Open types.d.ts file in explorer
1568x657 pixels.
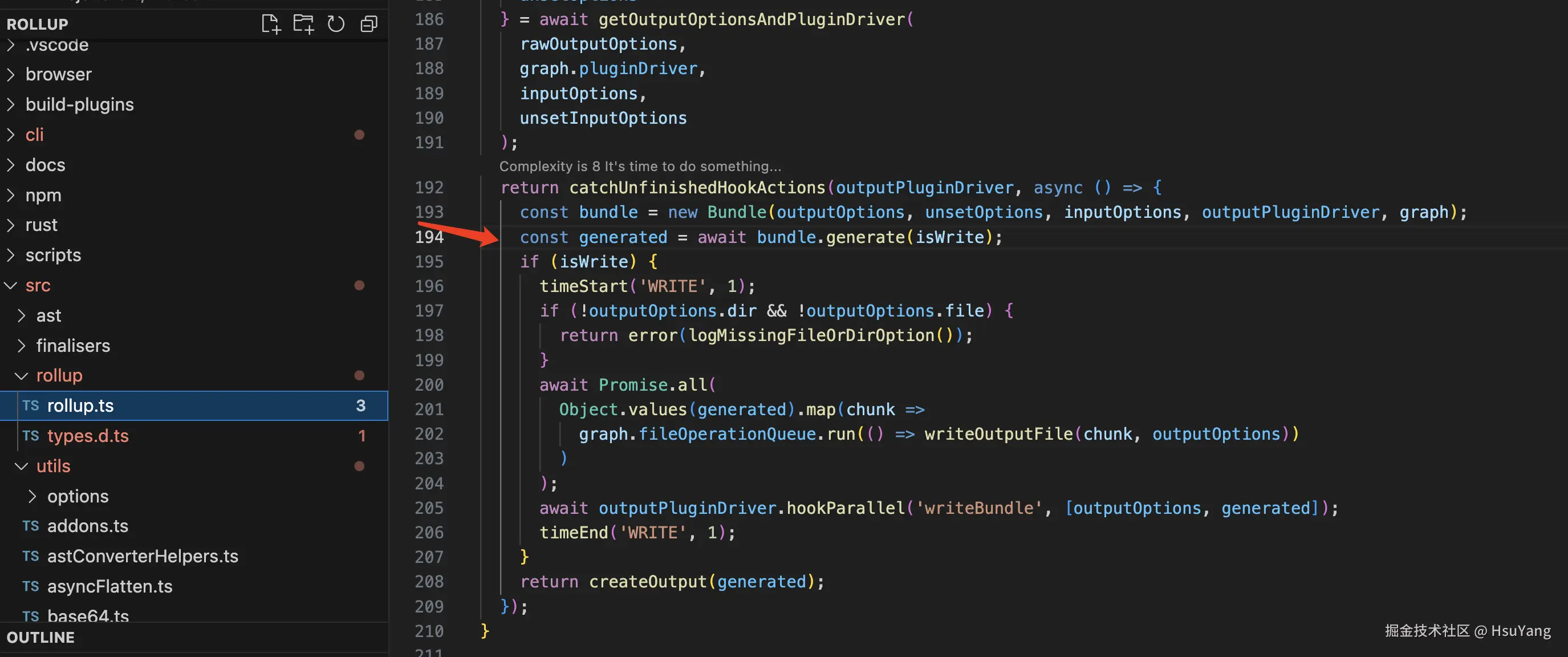pos(88,436)
